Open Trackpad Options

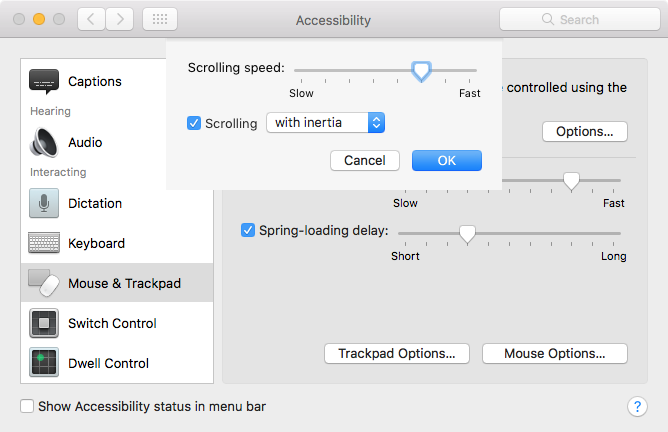coord(396,353)
